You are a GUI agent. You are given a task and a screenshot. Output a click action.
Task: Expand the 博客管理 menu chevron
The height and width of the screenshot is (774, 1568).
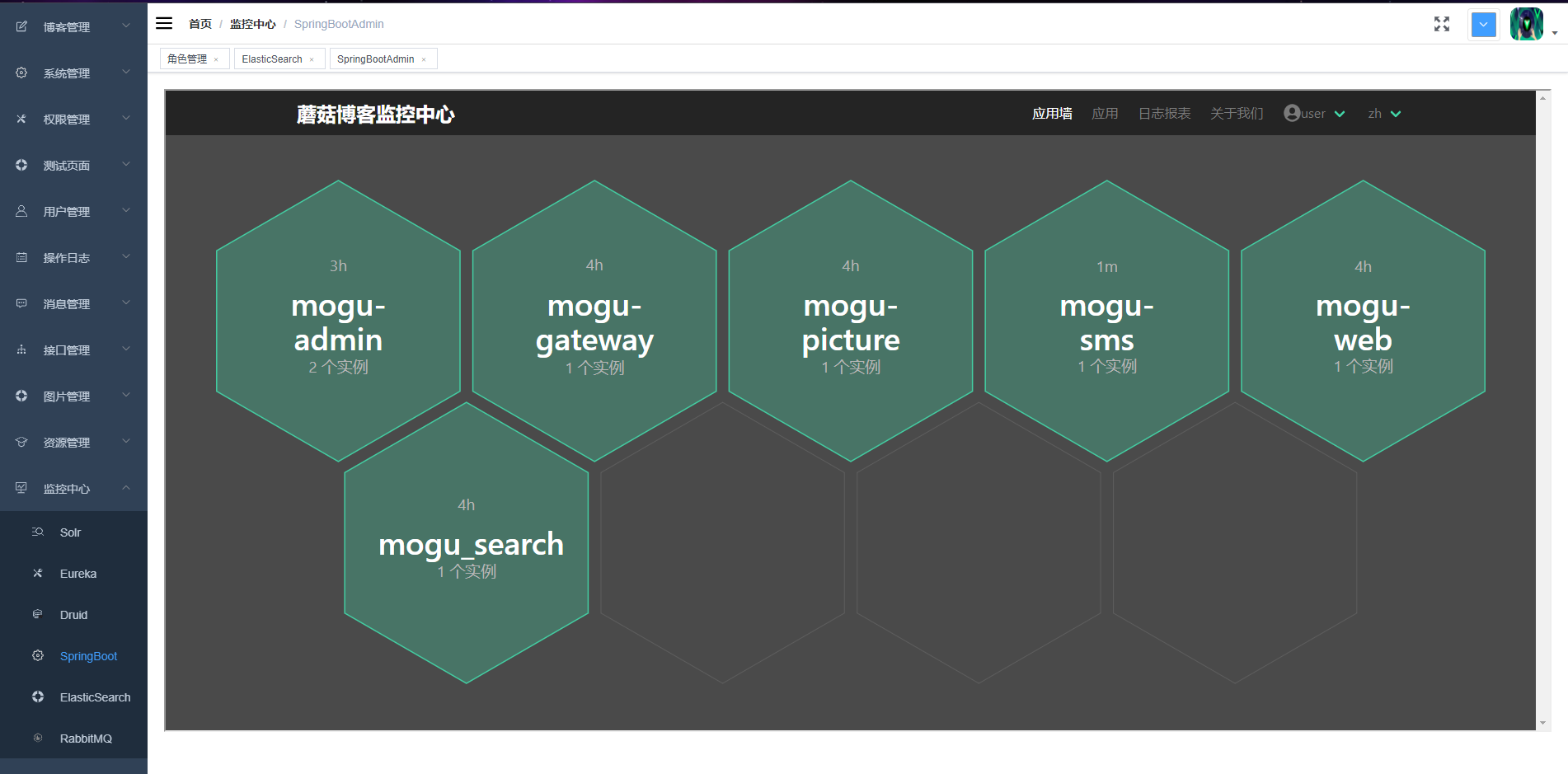(x=126, y=26)
